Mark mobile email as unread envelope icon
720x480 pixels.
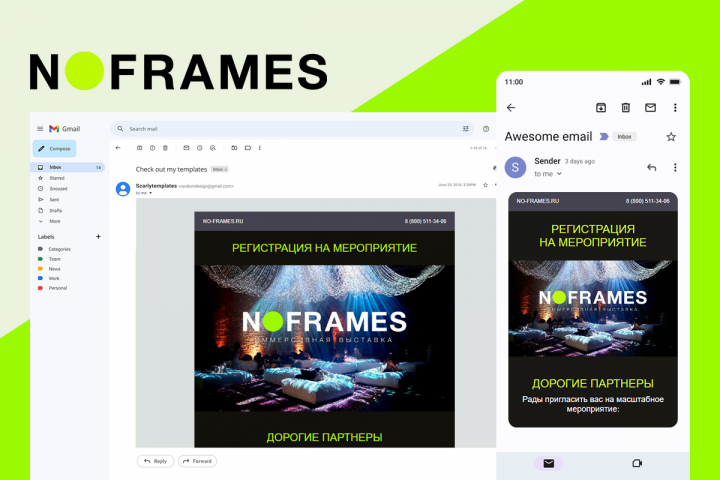pyautogui.click(x=650, y=107)
